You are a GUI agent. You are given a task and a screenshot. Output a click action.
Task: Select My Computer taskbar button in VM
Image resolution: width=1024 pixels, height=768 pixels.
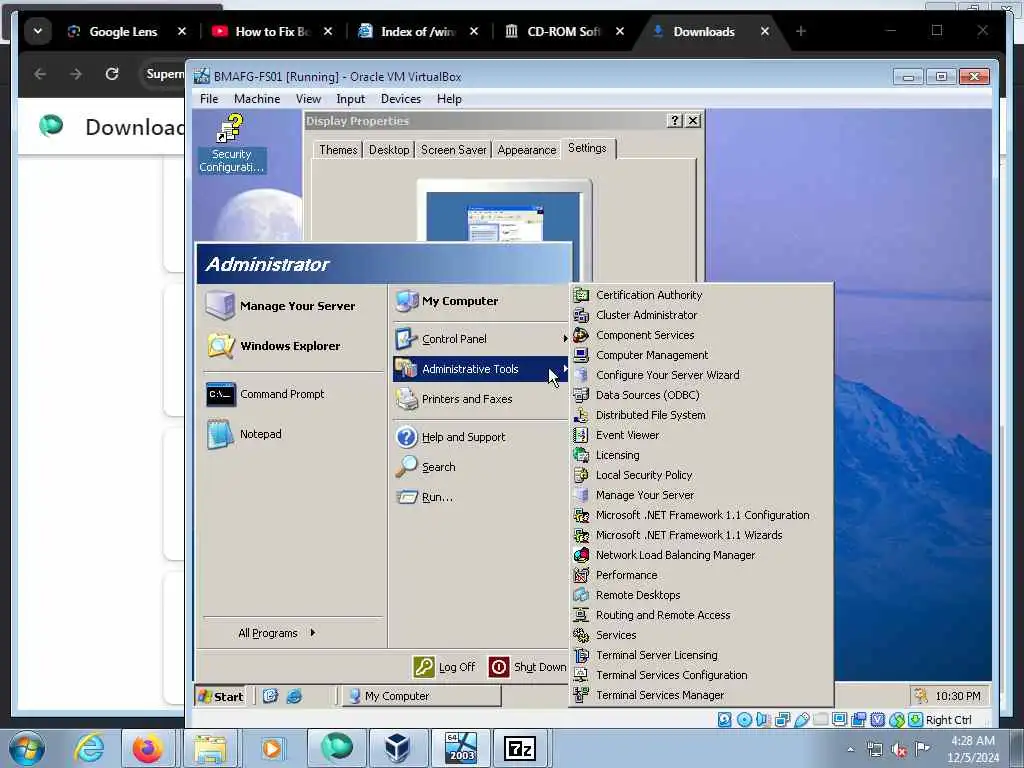tap(421, 696)
